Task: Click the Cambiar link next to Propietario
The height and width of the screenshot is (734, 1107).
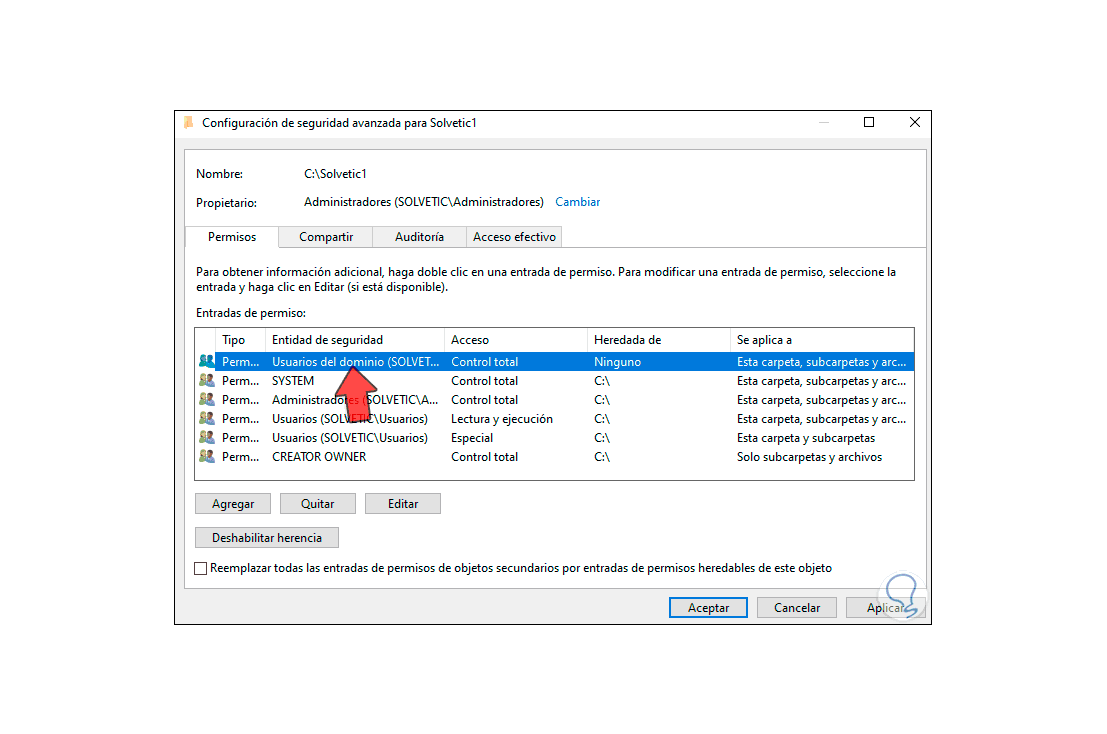Action: [x=577, y=201]
